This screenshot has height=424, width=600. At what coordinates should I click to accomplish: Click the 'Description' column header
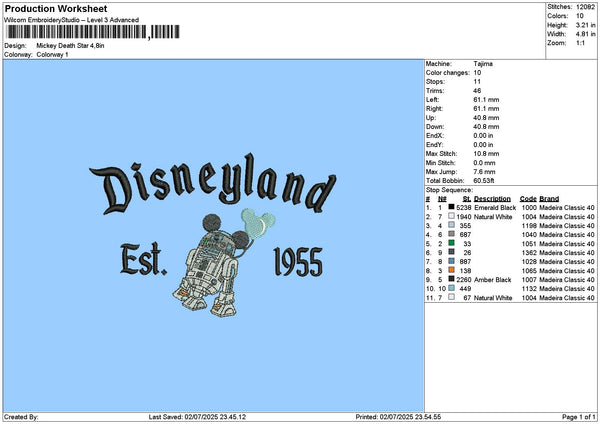point(492,199)
